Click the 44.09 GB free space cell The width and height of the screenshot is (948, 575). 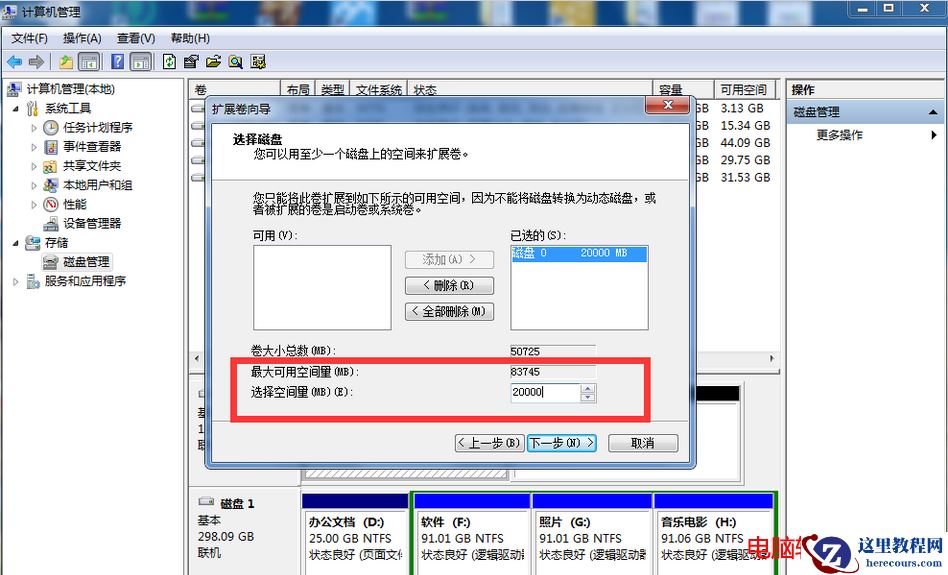point(745,143)
